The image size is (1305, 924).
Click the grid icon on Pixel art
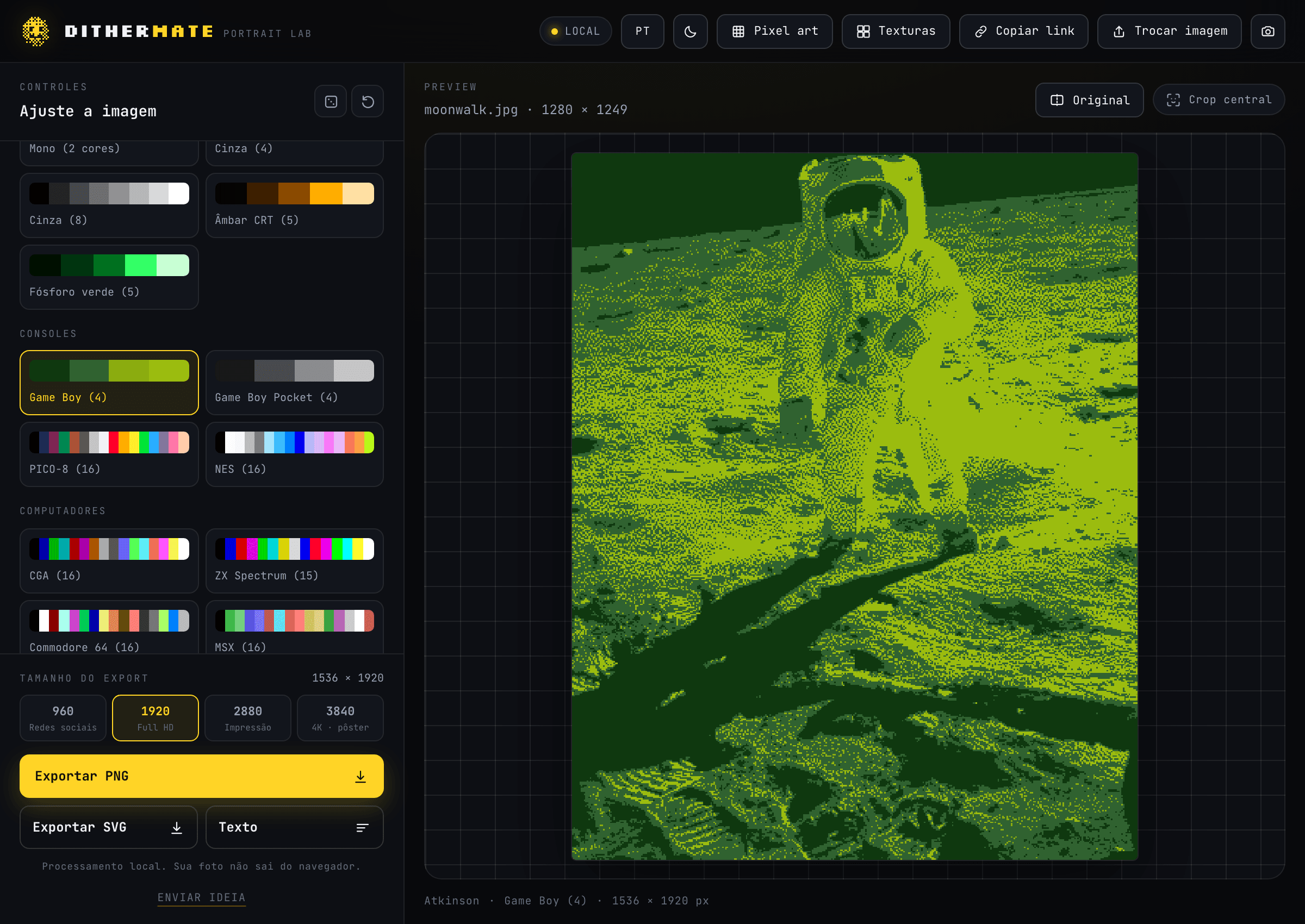738,32
